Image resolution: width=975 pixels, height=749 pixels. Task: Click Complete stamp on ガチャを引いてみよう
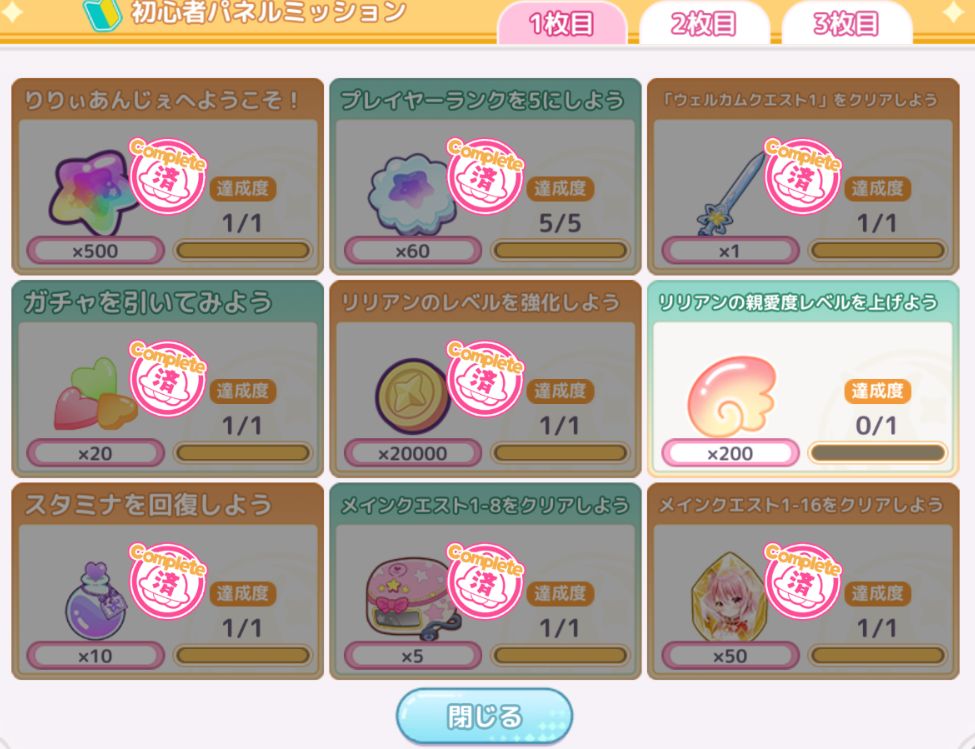167,377
